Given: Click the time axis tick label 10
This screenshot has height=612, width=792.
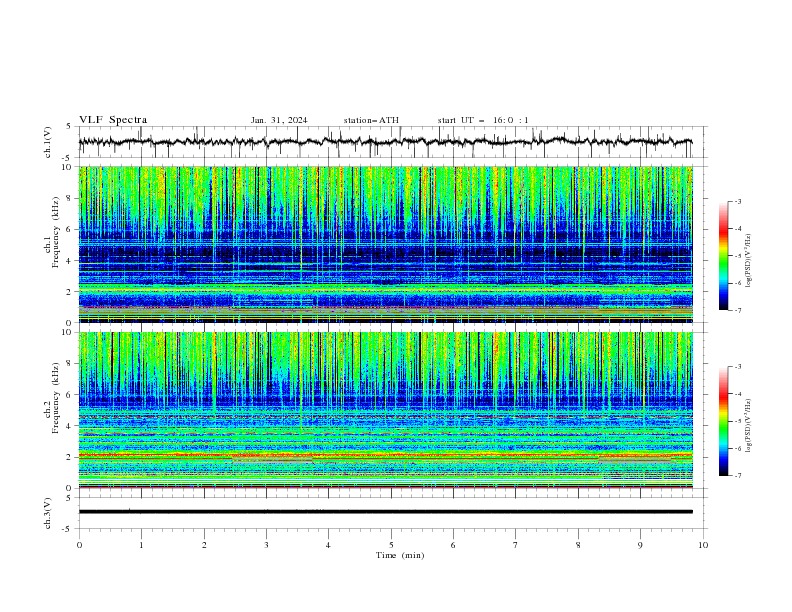Looking at the screenshot, I should (703, 545).
